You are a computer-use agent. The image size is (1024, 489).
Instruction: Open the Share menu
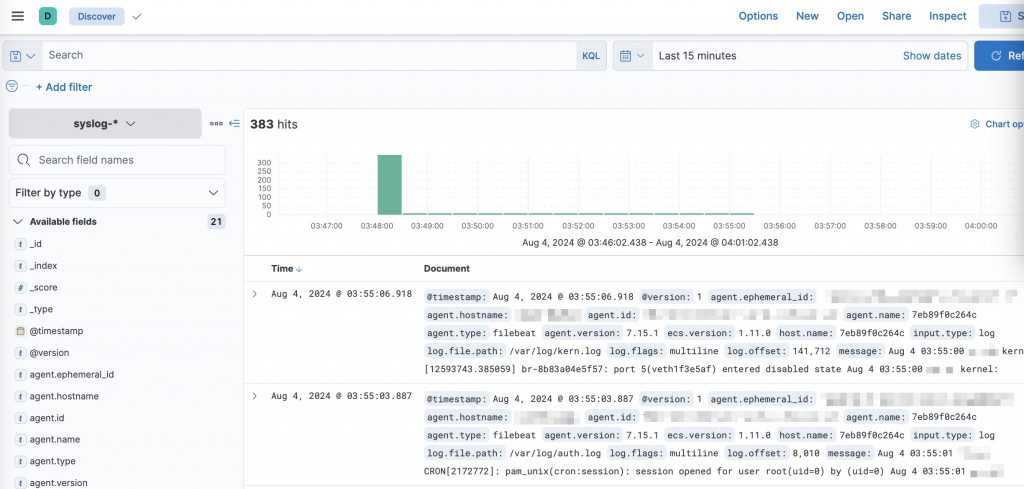(897, 16)
